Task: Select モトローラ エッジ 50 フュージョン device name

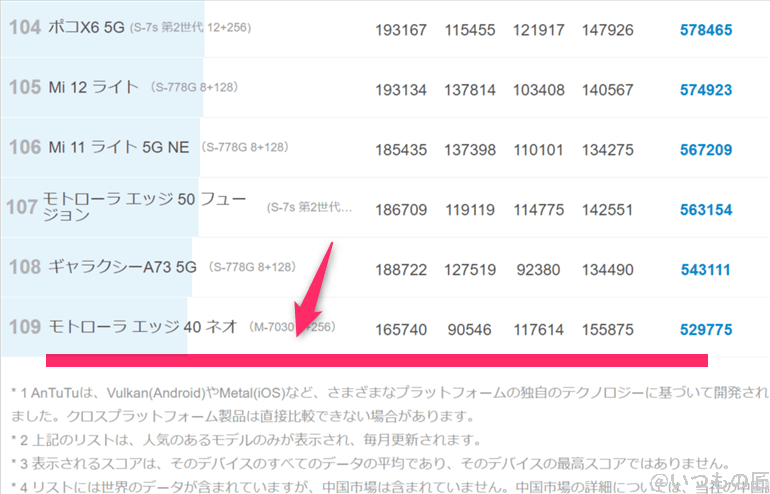Action: tap(144, 207)
